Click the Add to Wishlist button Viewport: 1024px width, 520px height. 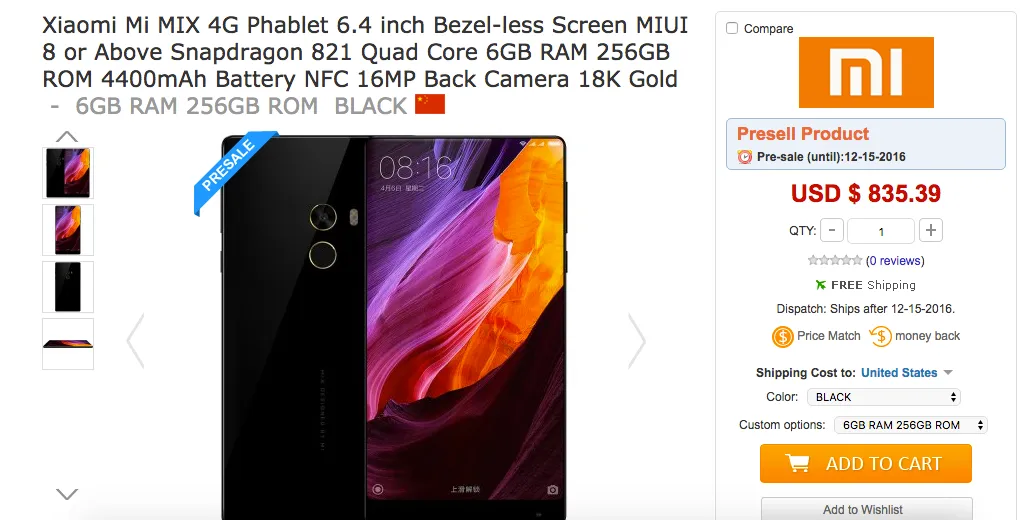tap(866, 509)
